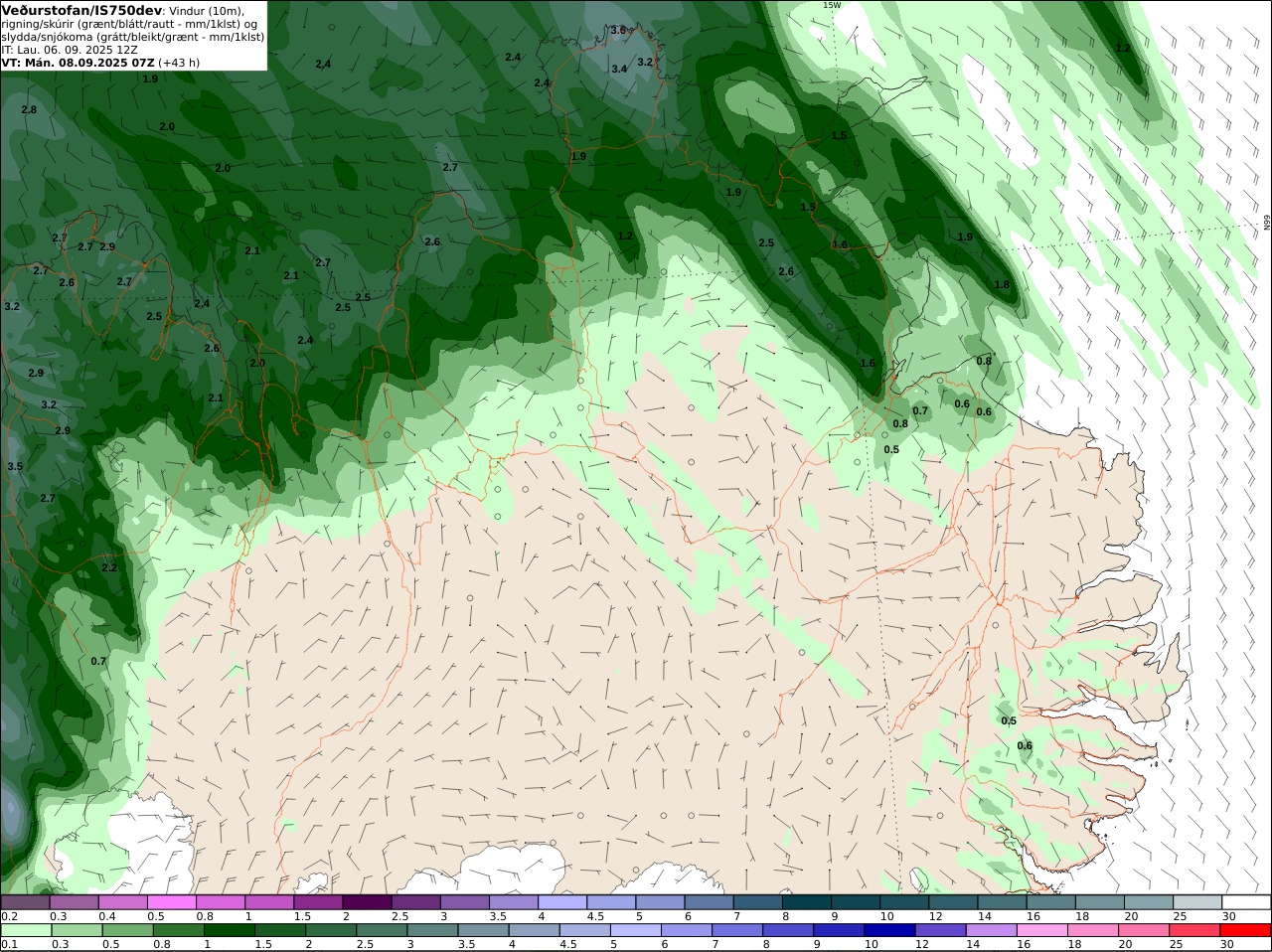Click the precipitation value '3.5' on the map
1272x952 pixels.
[15, 466]
